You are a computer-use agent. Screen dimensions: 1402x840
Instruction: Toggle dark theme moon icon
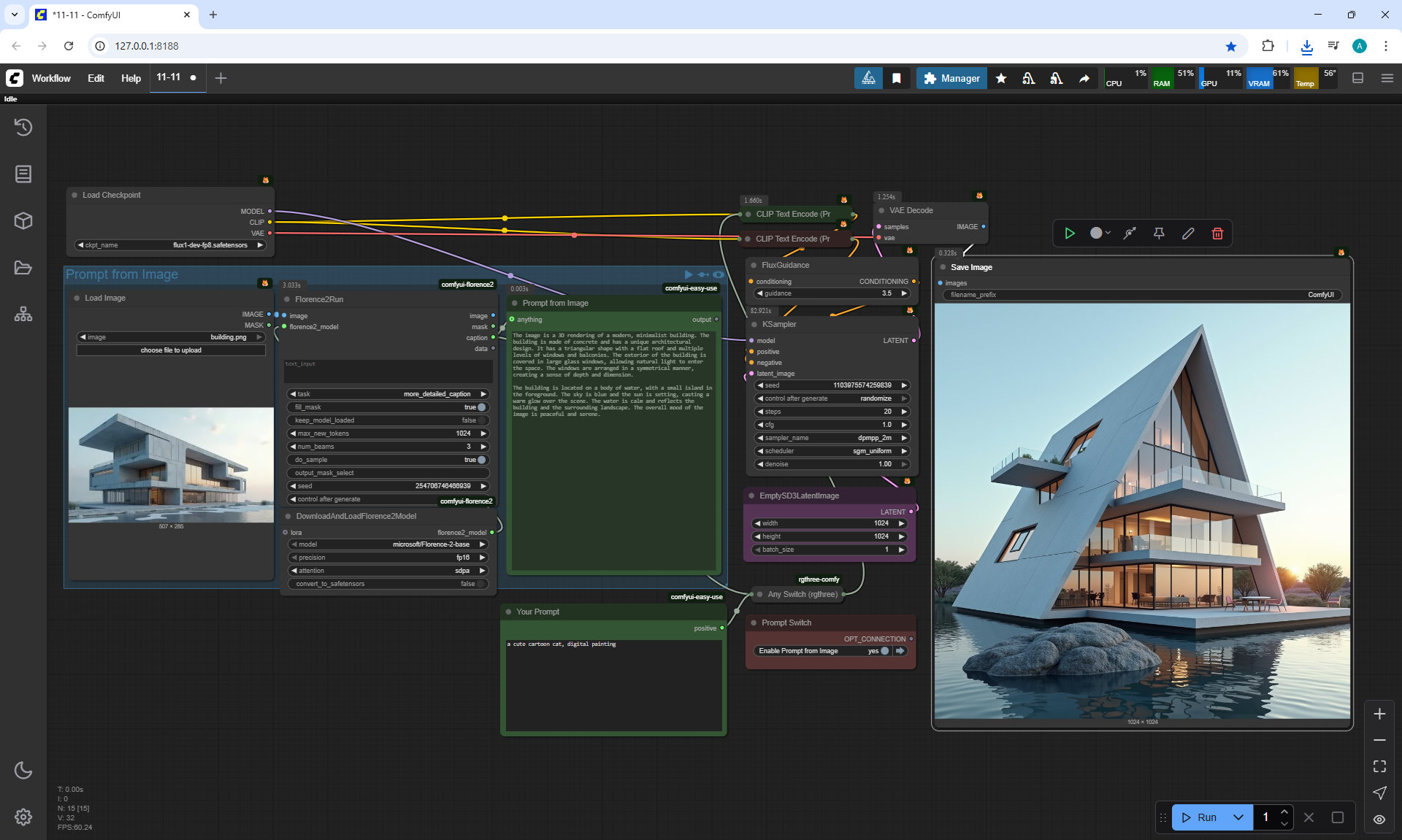coord(23,770)
